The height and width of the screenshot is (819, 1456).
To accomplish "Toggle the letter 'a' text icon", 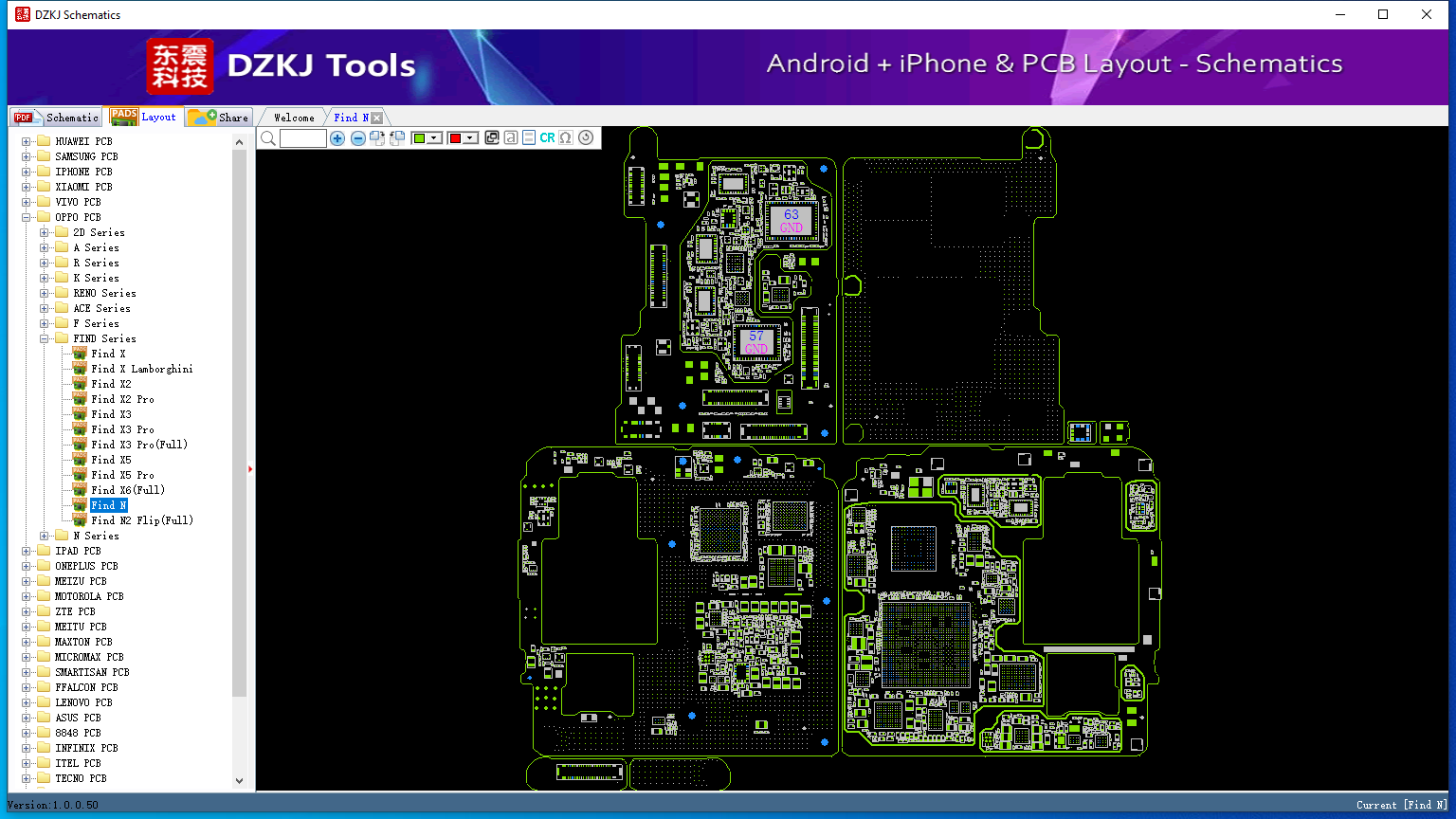I will tap(511, 137).
